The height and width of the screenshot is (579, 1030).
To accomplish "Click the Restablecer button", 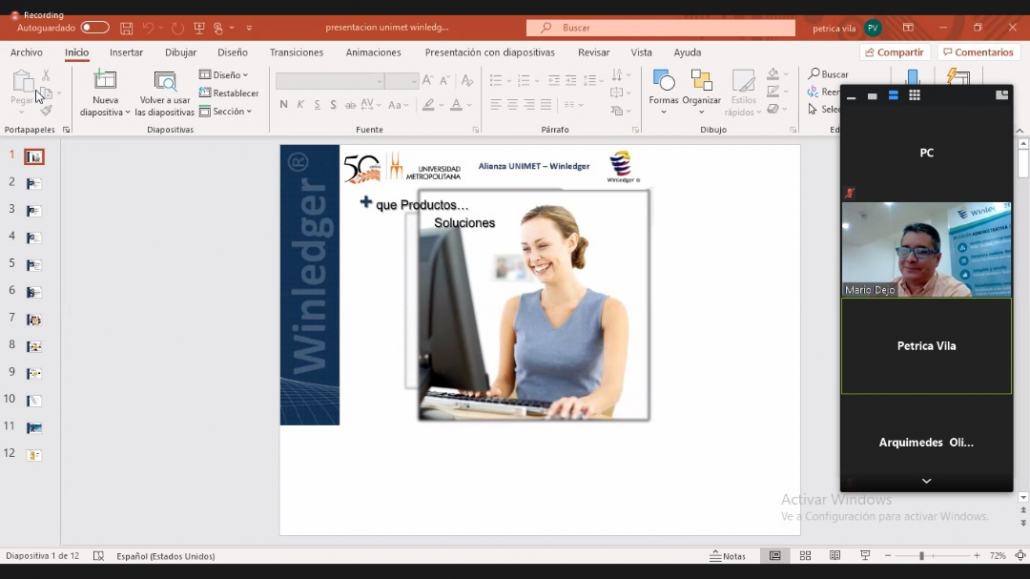I will [x=229, y=93].
